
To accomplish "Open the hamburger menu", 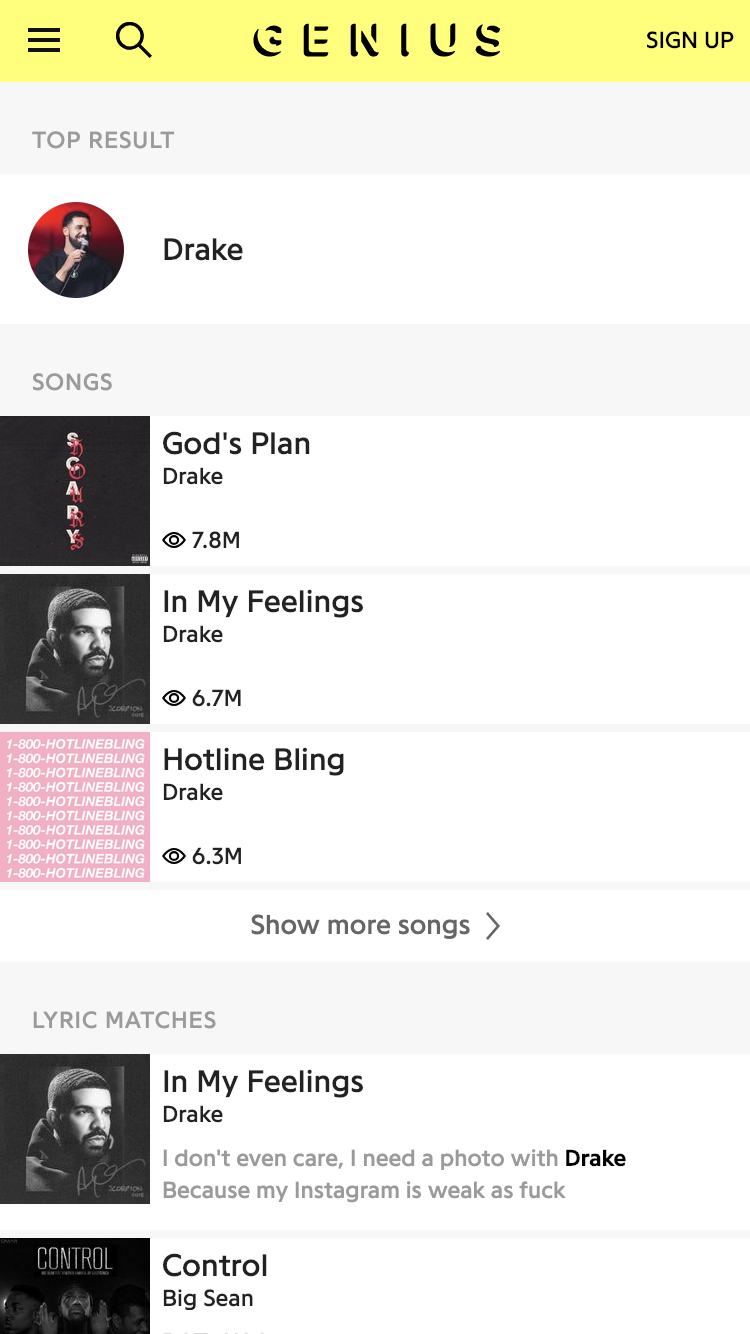I will (44, 40).
